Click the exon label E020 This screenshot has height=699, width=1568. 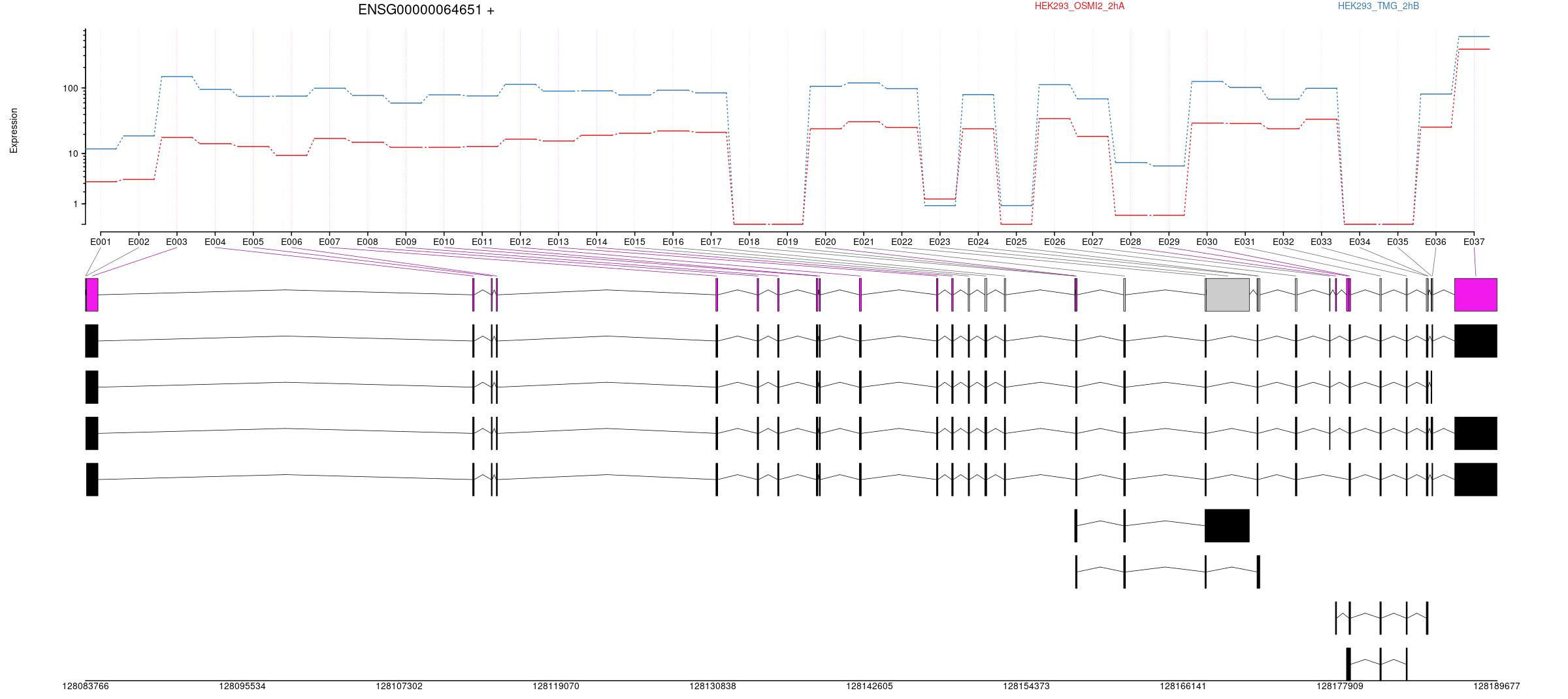coord(825,242)
